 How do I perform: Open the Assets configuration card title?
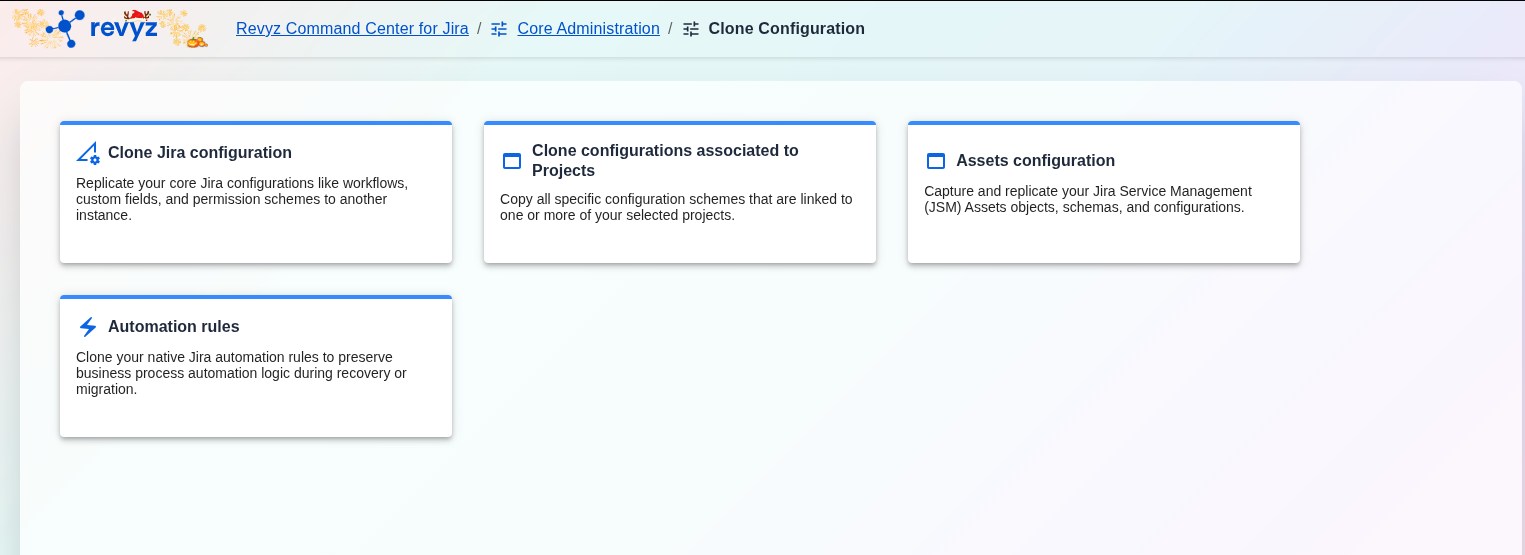(x=1035, y=161)
